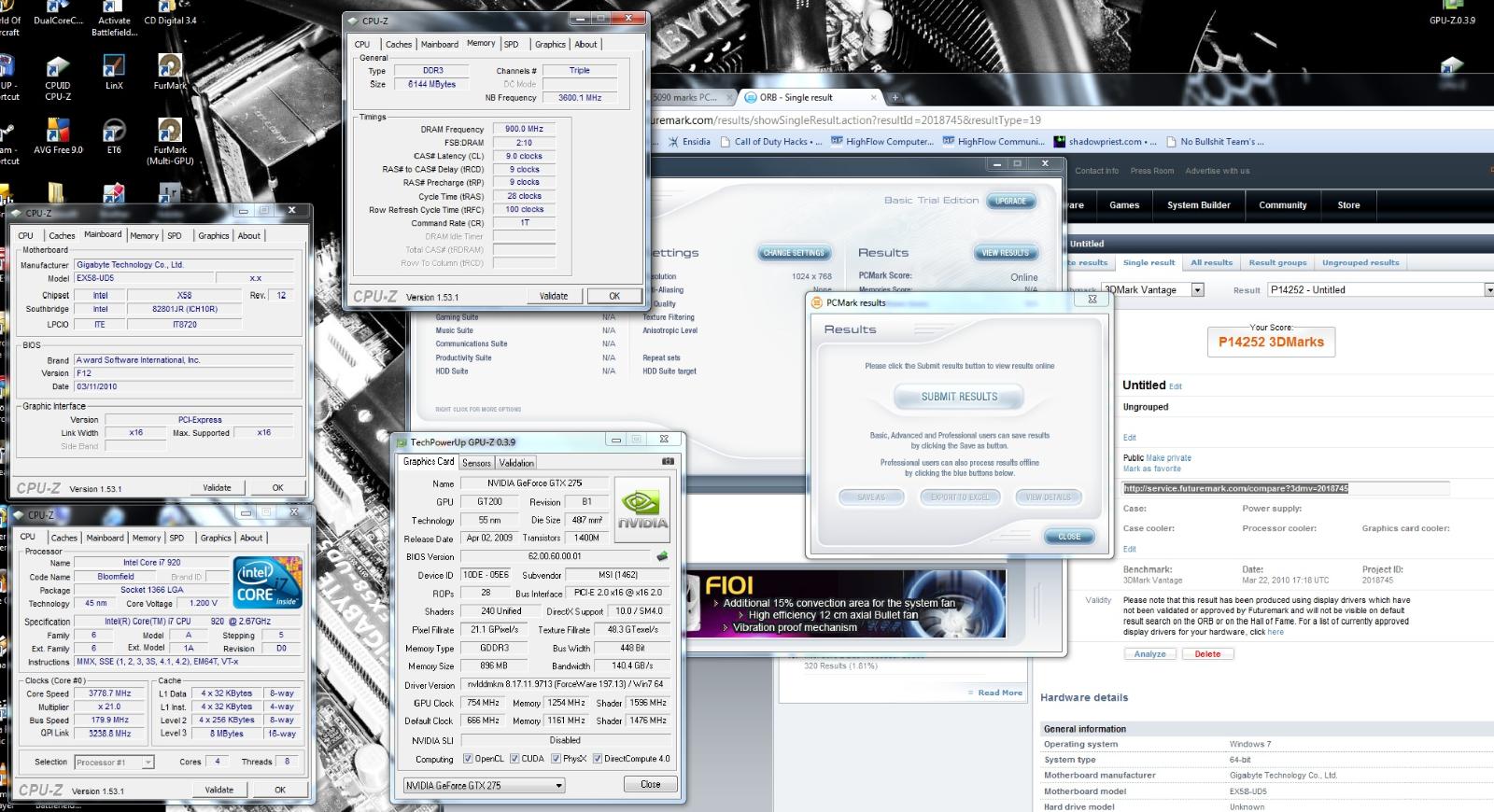This screenshot has height=812, width=1494.
Task: Toggle the OpenCL checkbox in GPU-Z
Action: tap(468, 759)
